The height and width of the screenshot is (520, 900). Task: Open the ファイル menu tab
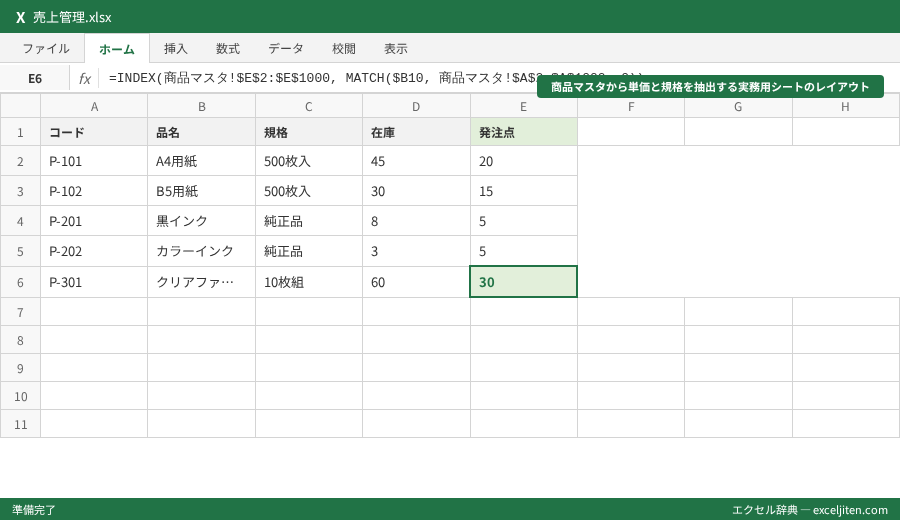coord(46,48)
